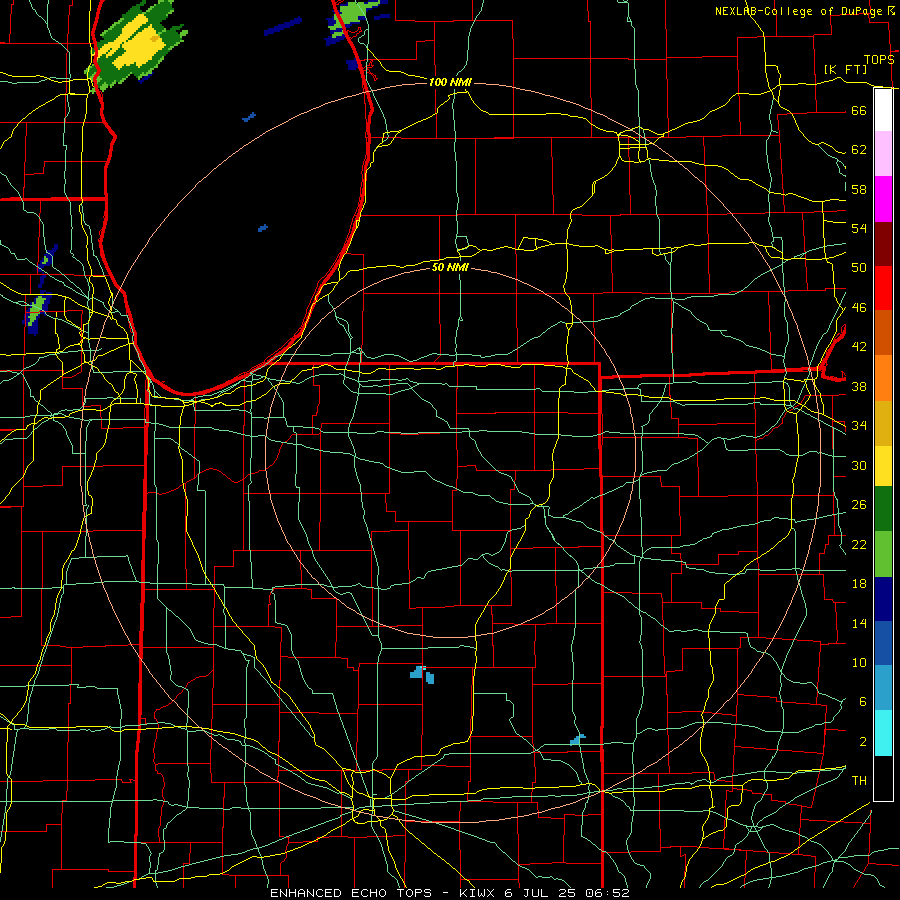Click the "NEXLAB-College of DuPage" credit text
The height and width of the screenshot is (900, 900).
coord(801,11)
